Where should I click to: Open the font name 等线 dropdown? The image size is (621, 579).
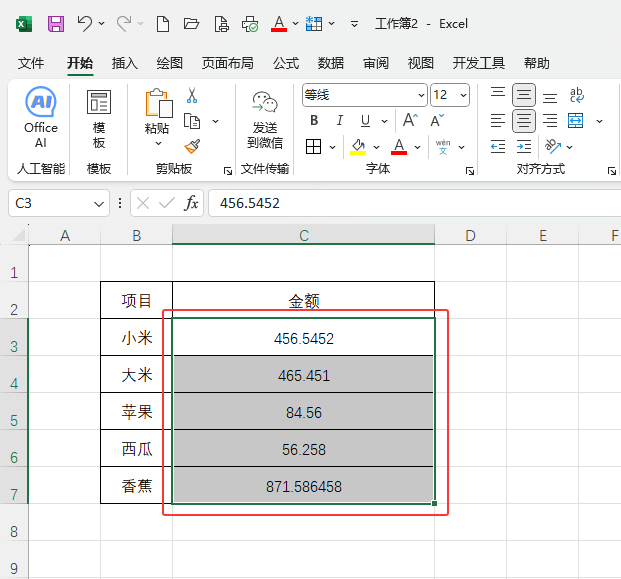click(x=421, y=95)
